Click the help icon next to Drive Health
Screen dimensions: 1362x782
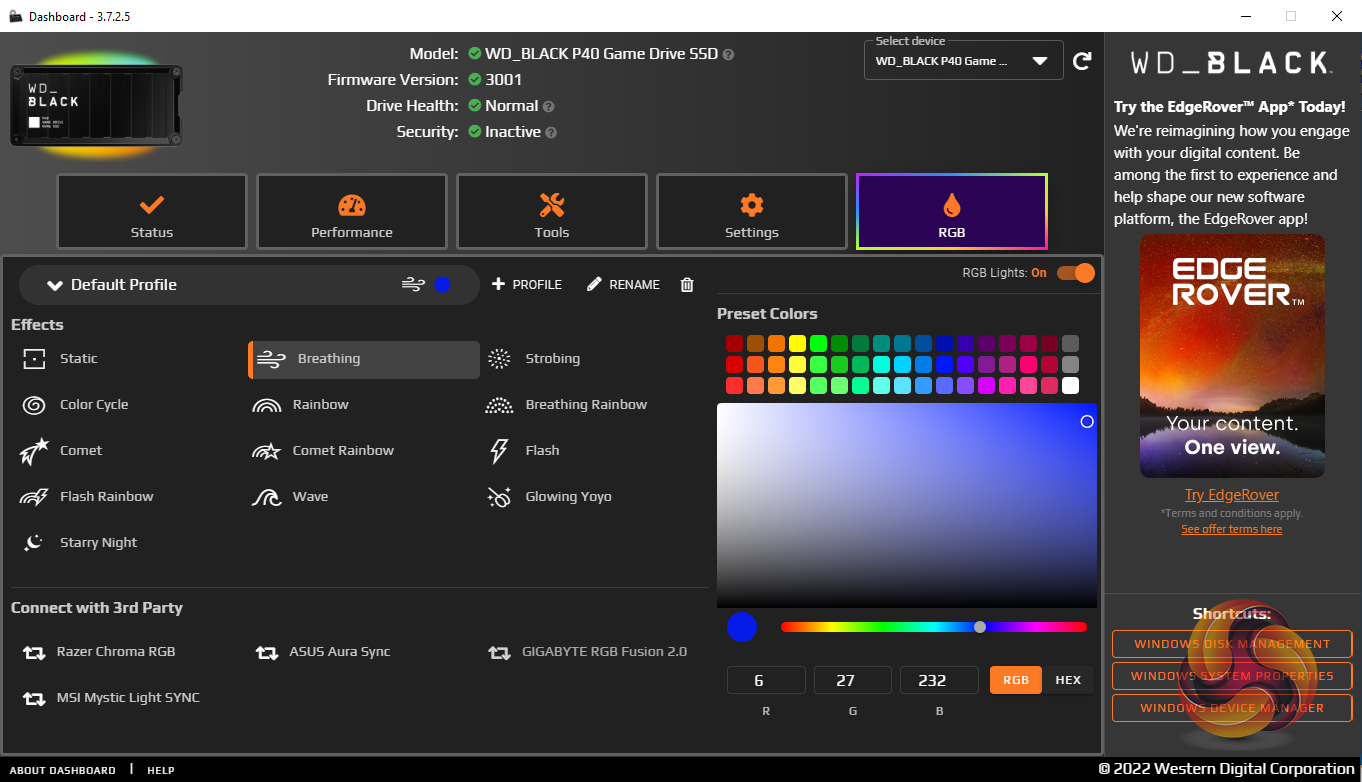[549, 106]
